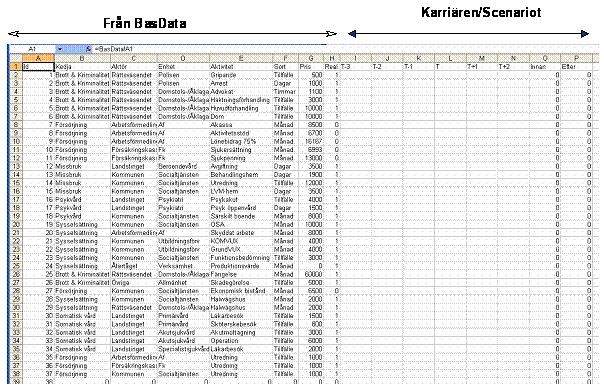Select column G header
This screenshot has height=389, width=604.
pyautogui.click(x=311, y=58)
